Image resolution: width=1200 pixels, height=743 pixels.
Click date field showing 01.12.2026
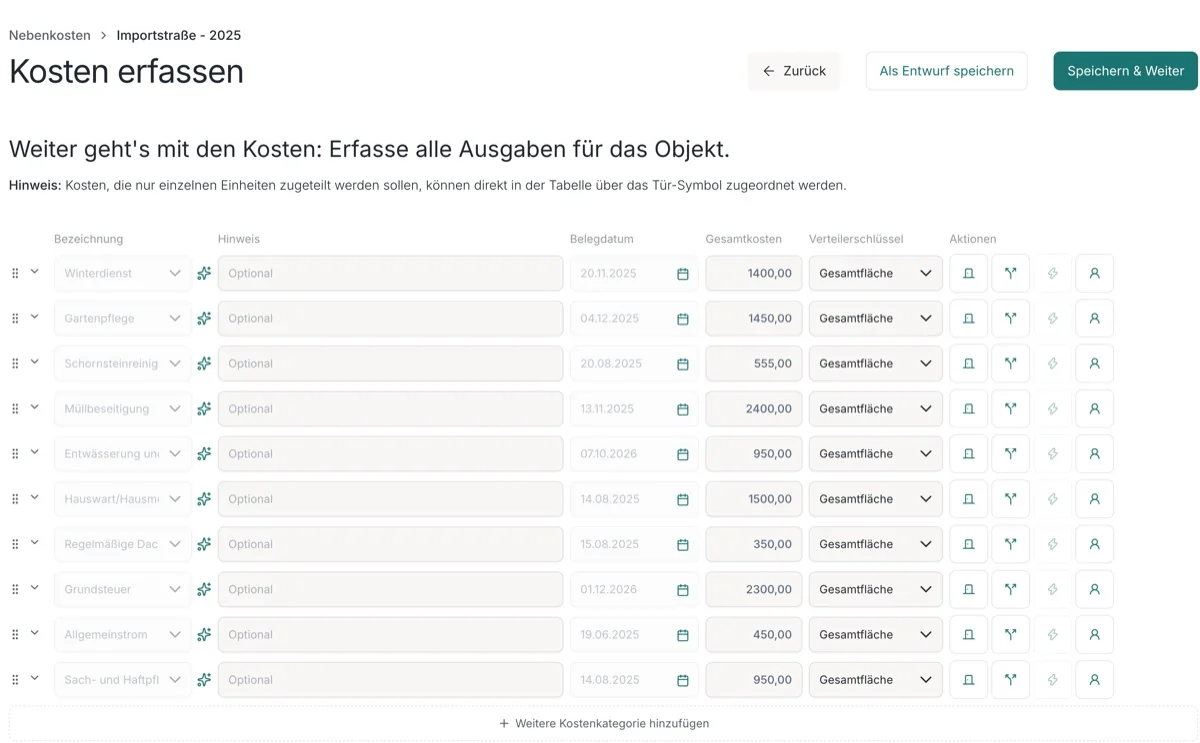(634, 589)
